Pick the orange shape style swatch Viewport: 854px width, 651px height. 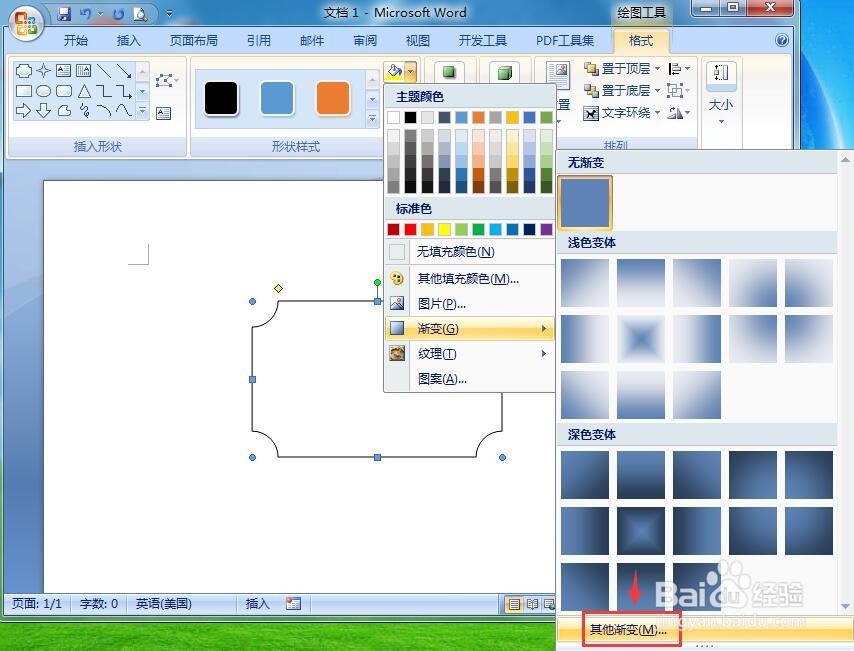click(x=332, y=99)
